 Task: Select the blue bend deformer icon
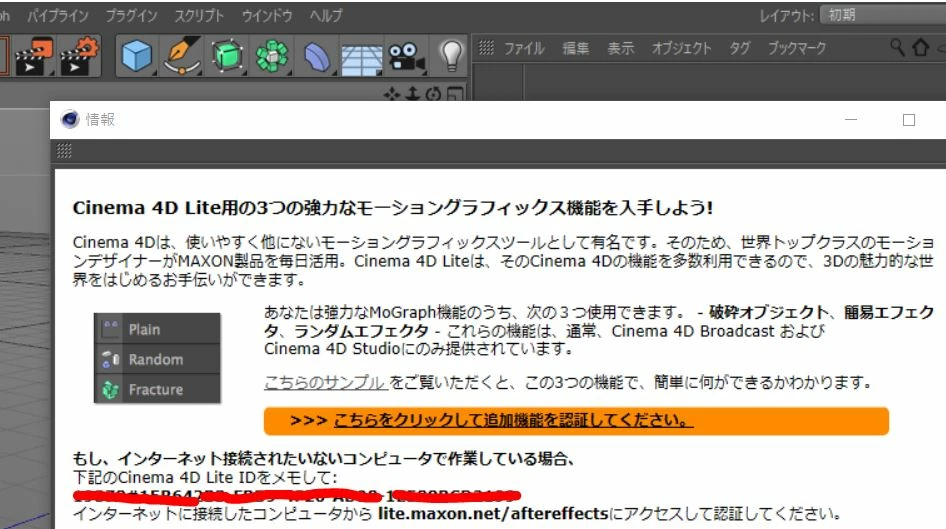coord(317,58)
